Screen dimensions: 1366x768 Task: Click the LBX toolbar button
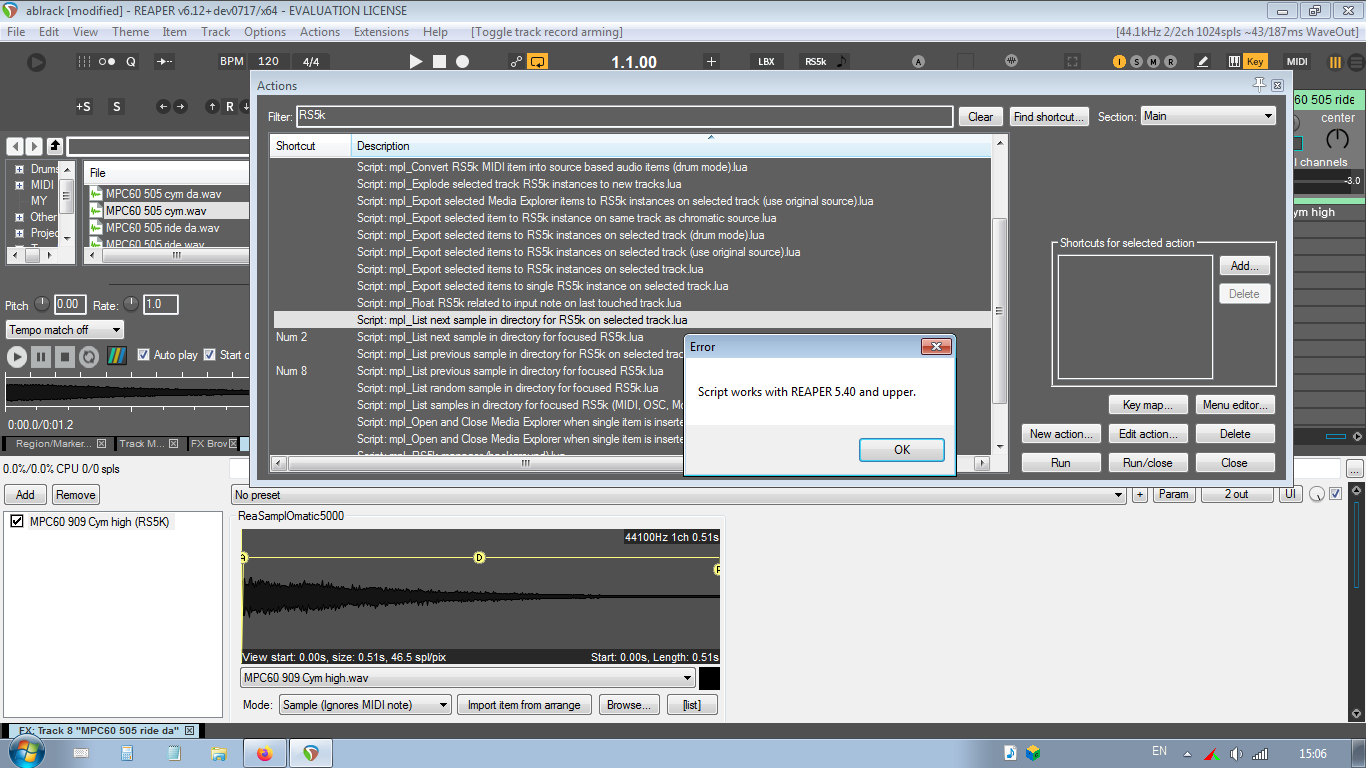766,62
